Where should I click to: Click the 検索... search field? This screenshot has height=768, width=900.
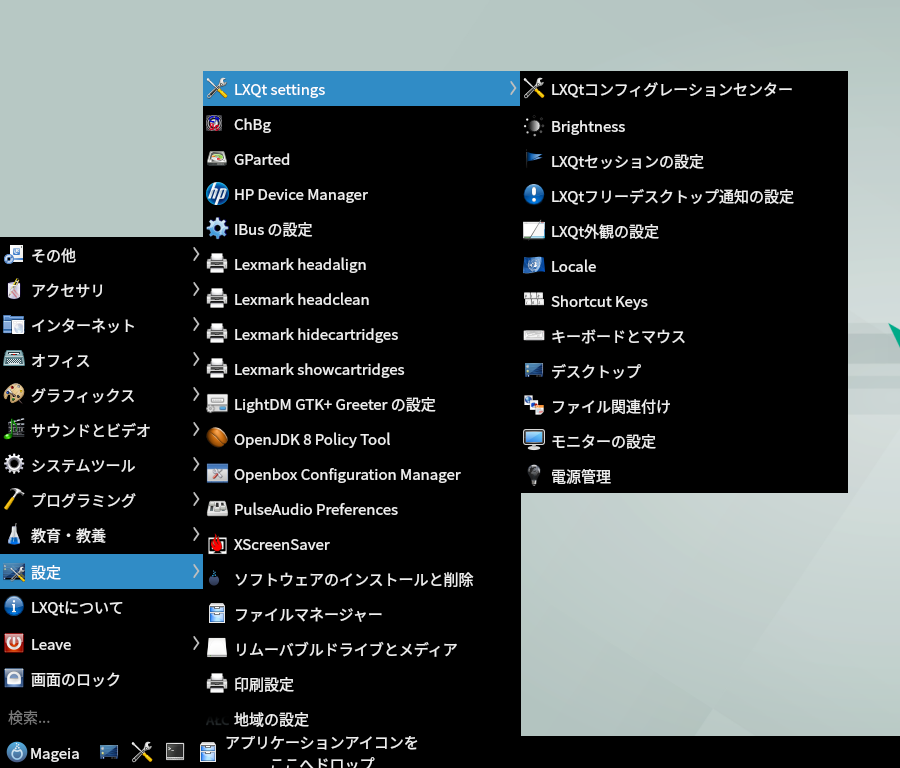coord(102,717)
